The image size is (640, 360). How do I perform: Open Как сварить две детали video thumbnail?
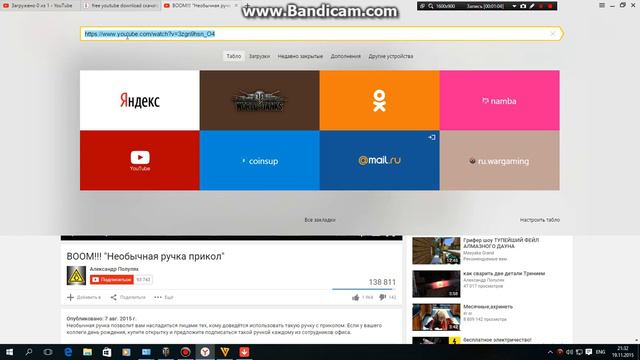point(436,284)
